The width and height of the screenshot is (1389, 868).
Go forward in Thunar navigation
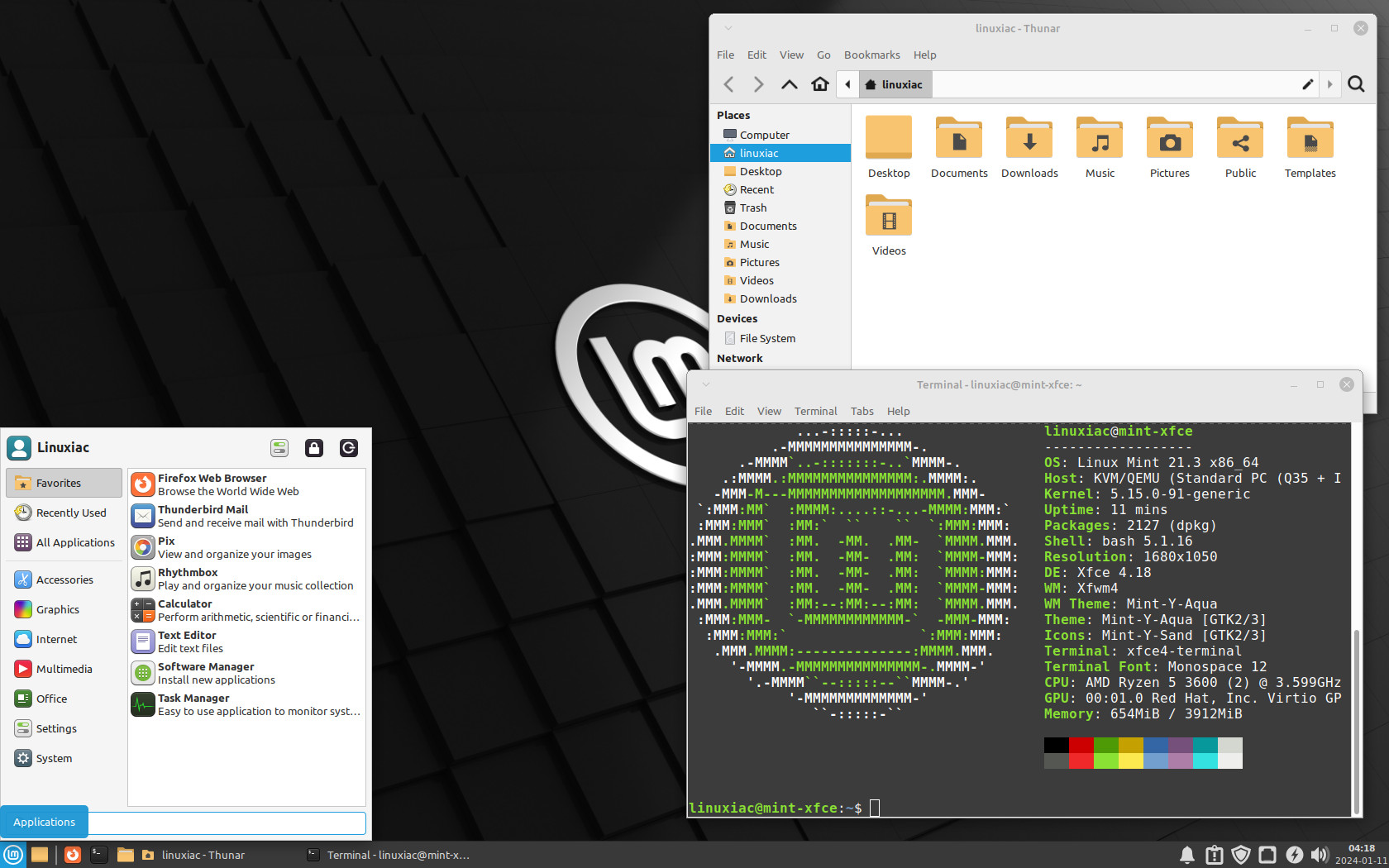tap(758, 84)
